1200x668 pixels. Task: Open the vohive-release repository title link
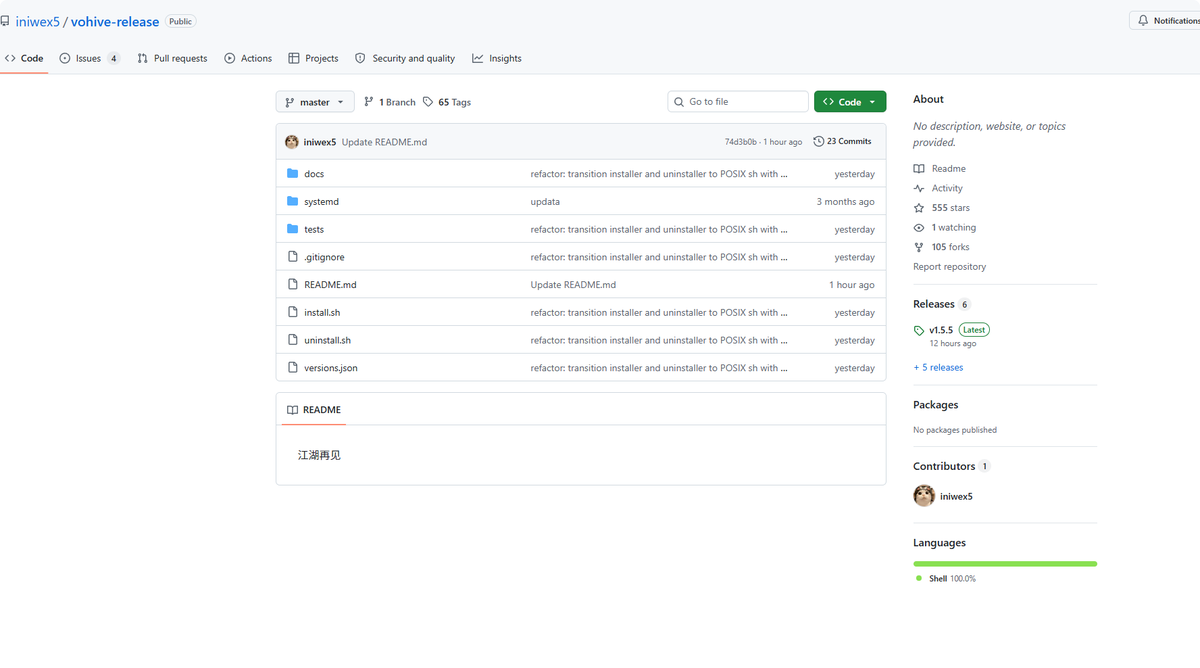coord(115,21)
